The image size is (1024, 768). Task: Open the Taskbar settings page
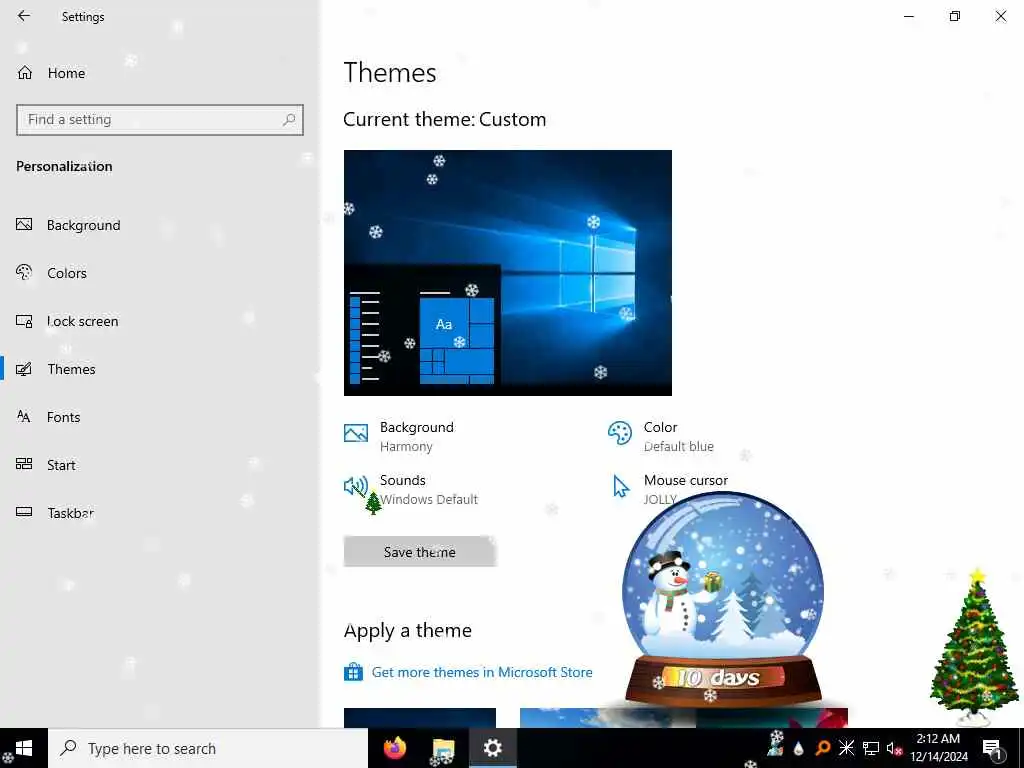(160, 513)
